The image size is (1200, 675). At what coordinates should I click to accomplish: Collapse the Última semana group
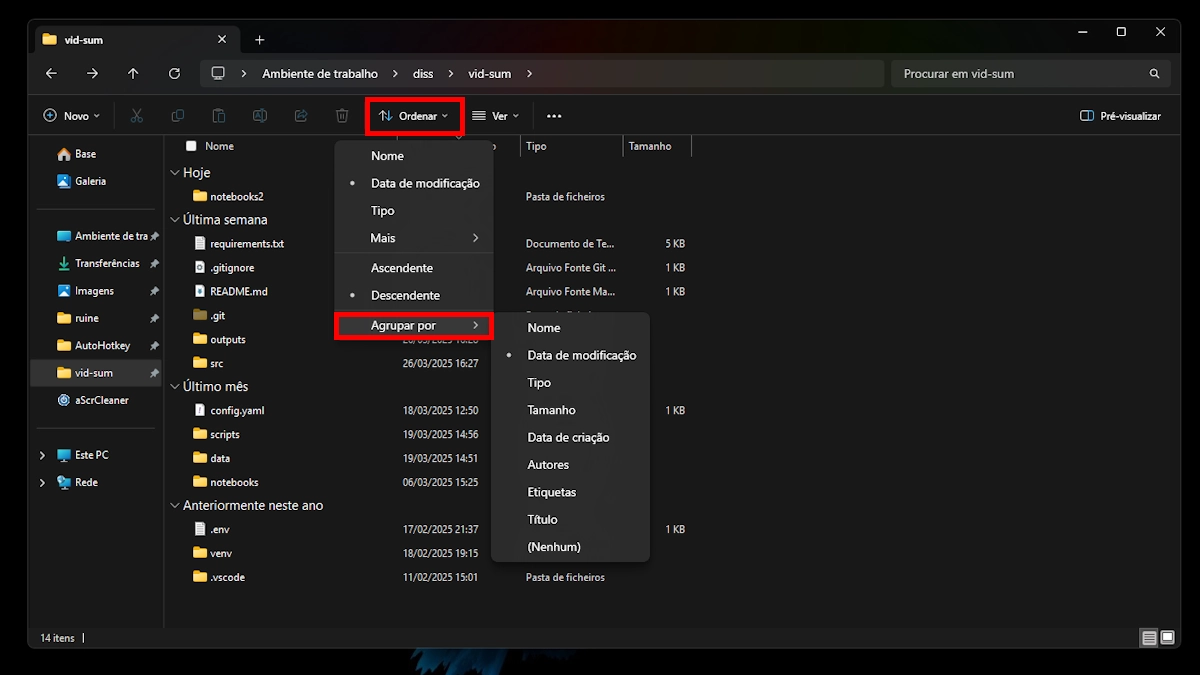coord(174,220)
